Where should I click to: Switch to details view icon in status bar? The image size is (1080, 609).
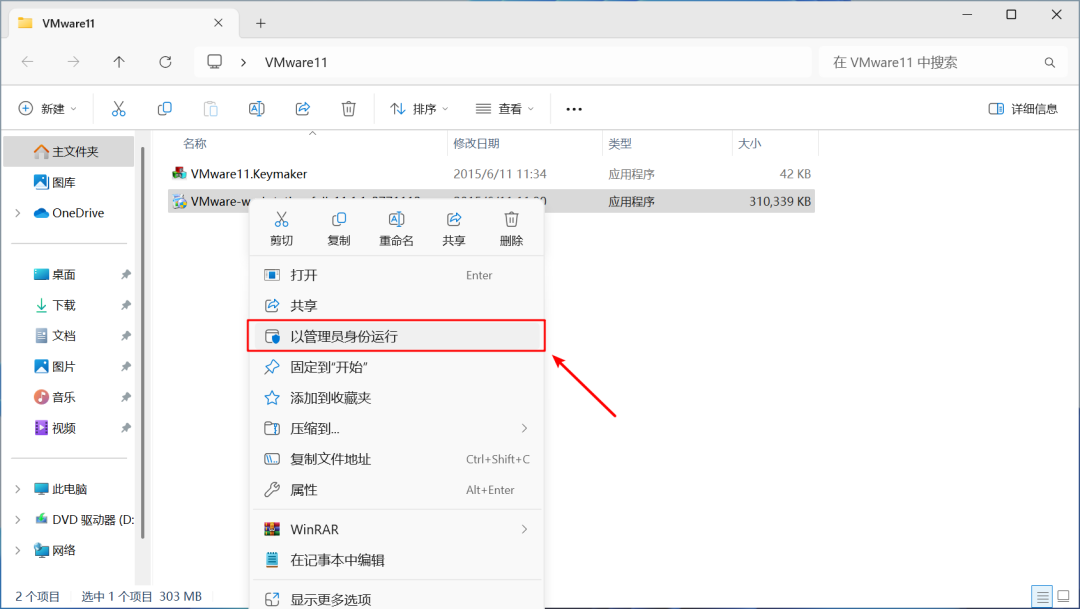tap(1042, 596)
